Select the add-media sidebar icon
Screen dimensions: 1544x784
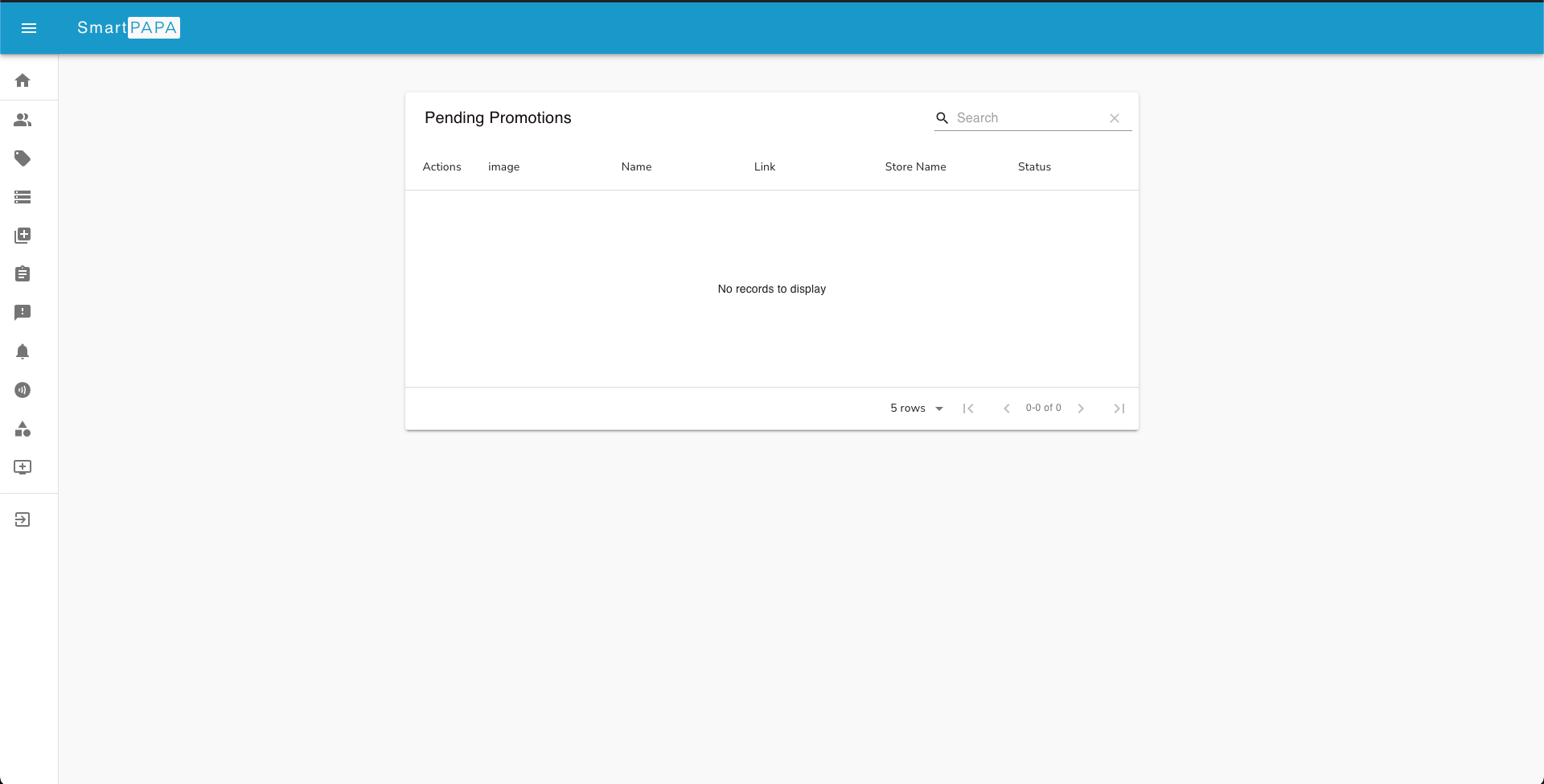(23, 235)
